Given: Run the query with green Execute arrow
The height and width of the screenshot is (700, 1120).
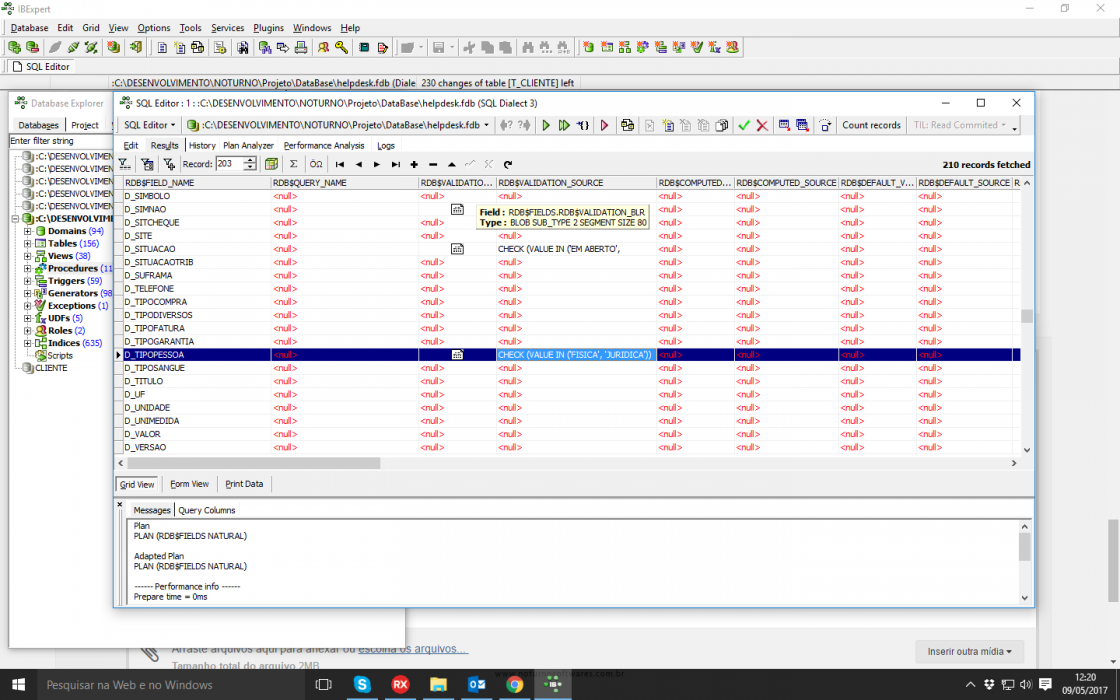Looking at the screenshot, I should 546,125.
